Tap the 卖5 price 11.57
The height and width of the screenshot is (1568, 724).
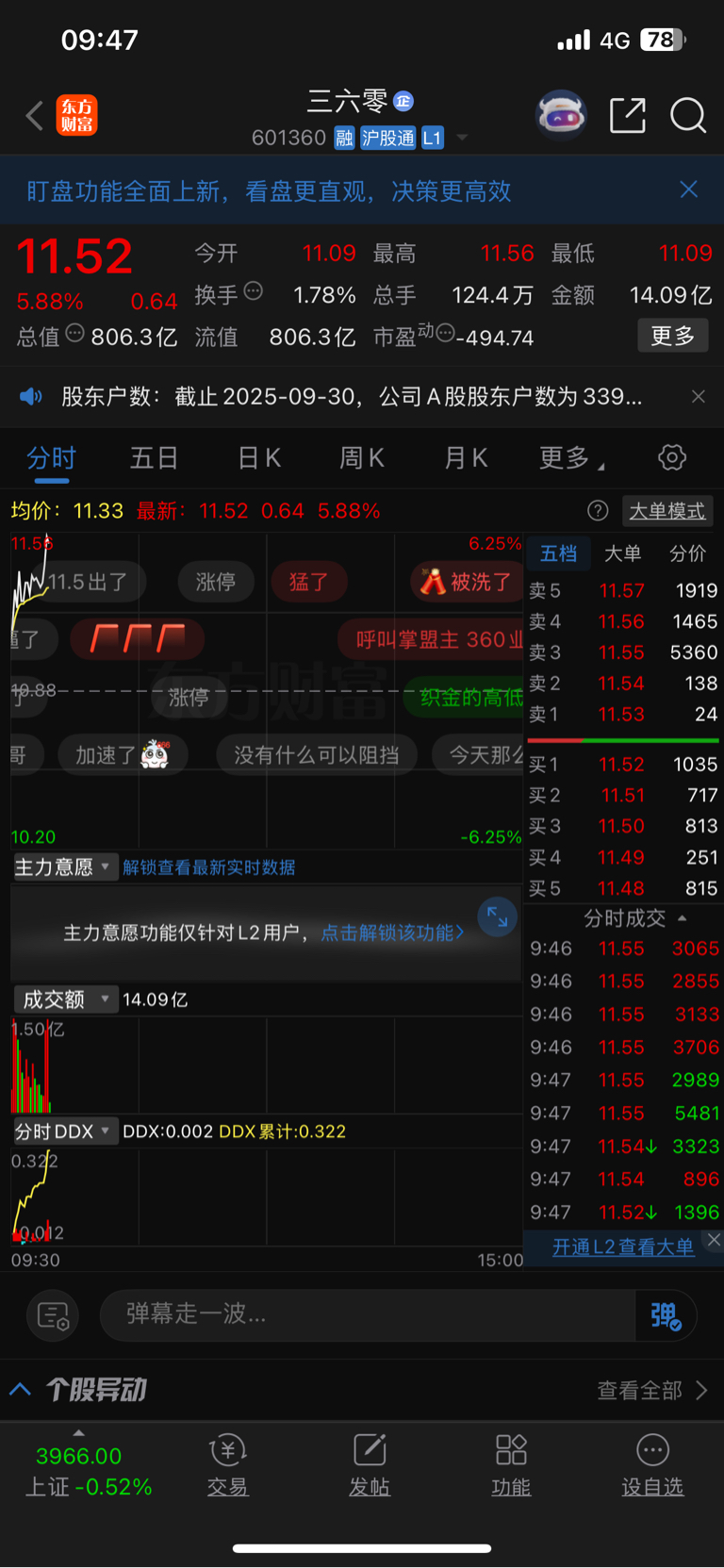point(622,590)
